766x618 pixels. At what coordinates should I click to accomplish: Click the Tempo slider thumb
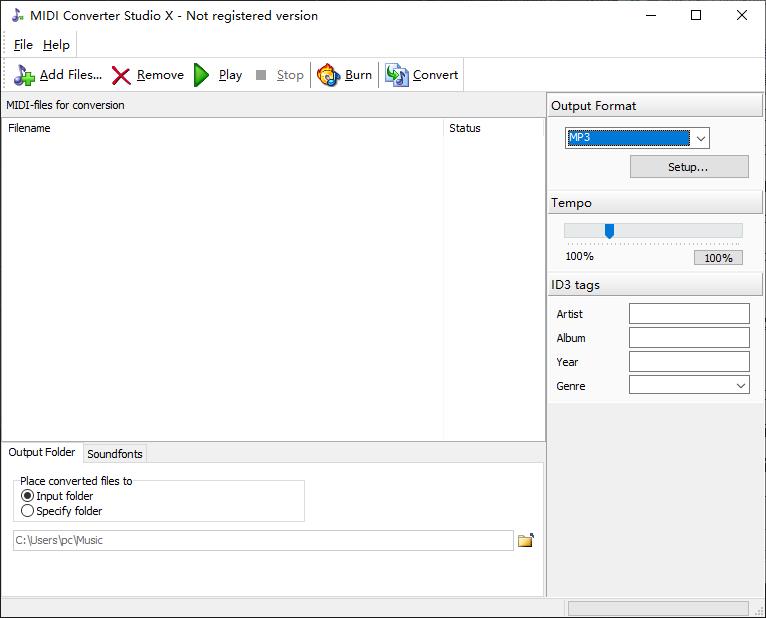[609, 231]
